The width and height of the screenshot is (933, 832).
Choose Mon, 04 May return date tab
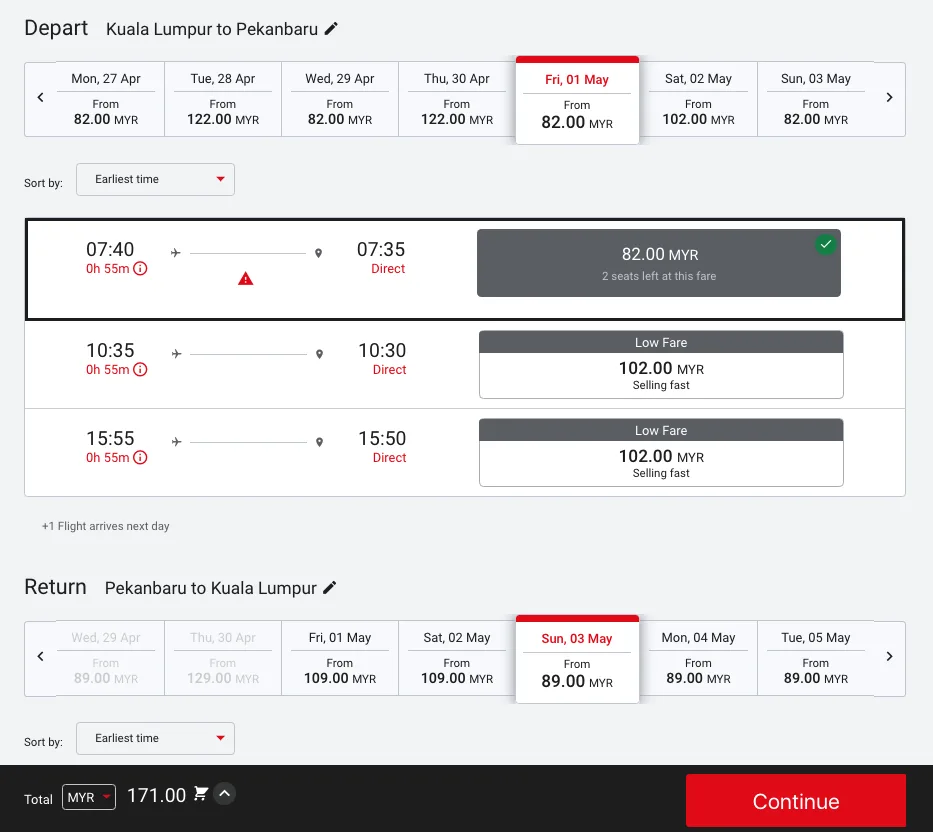click(698, 658)
